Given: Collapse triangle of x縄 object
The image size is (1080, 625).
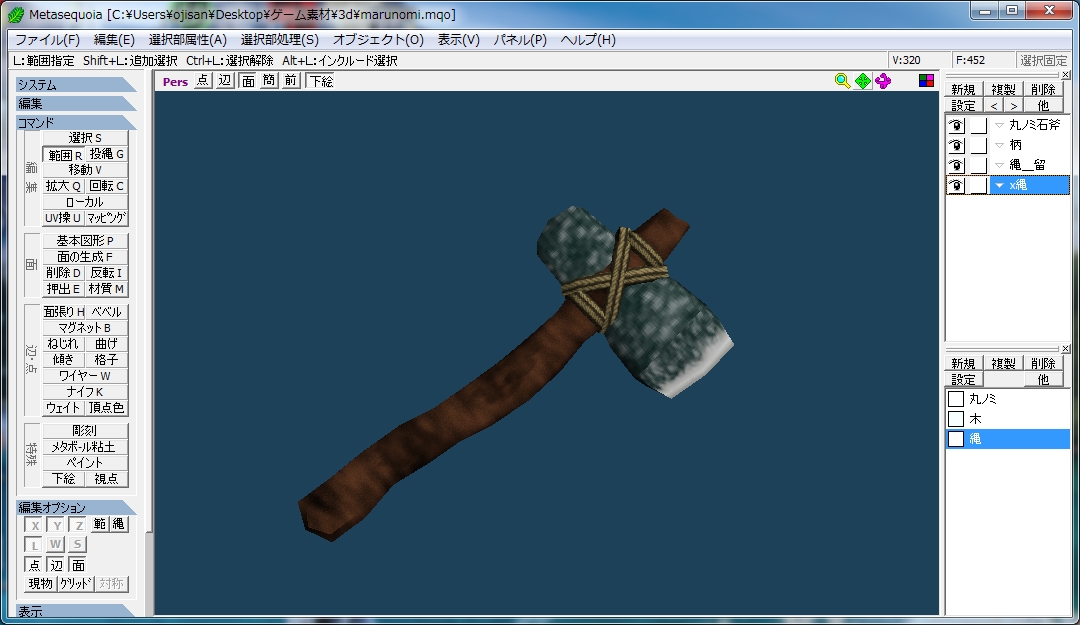Looking at the screenshot, I should tap(999, 185).
